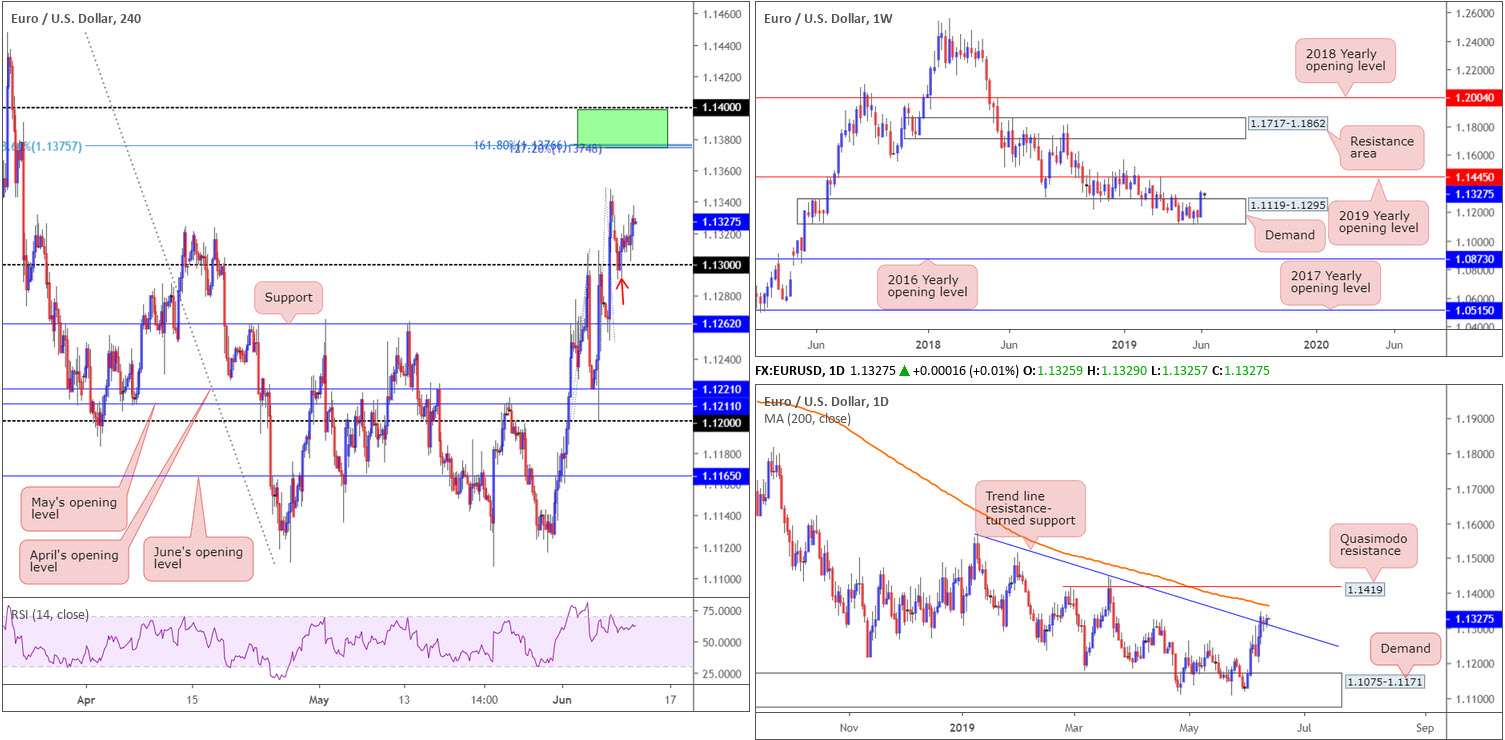Click the '1.1419' Quasimodo level label
The width and height of the screenshot is (1505, 740).
1363,591
